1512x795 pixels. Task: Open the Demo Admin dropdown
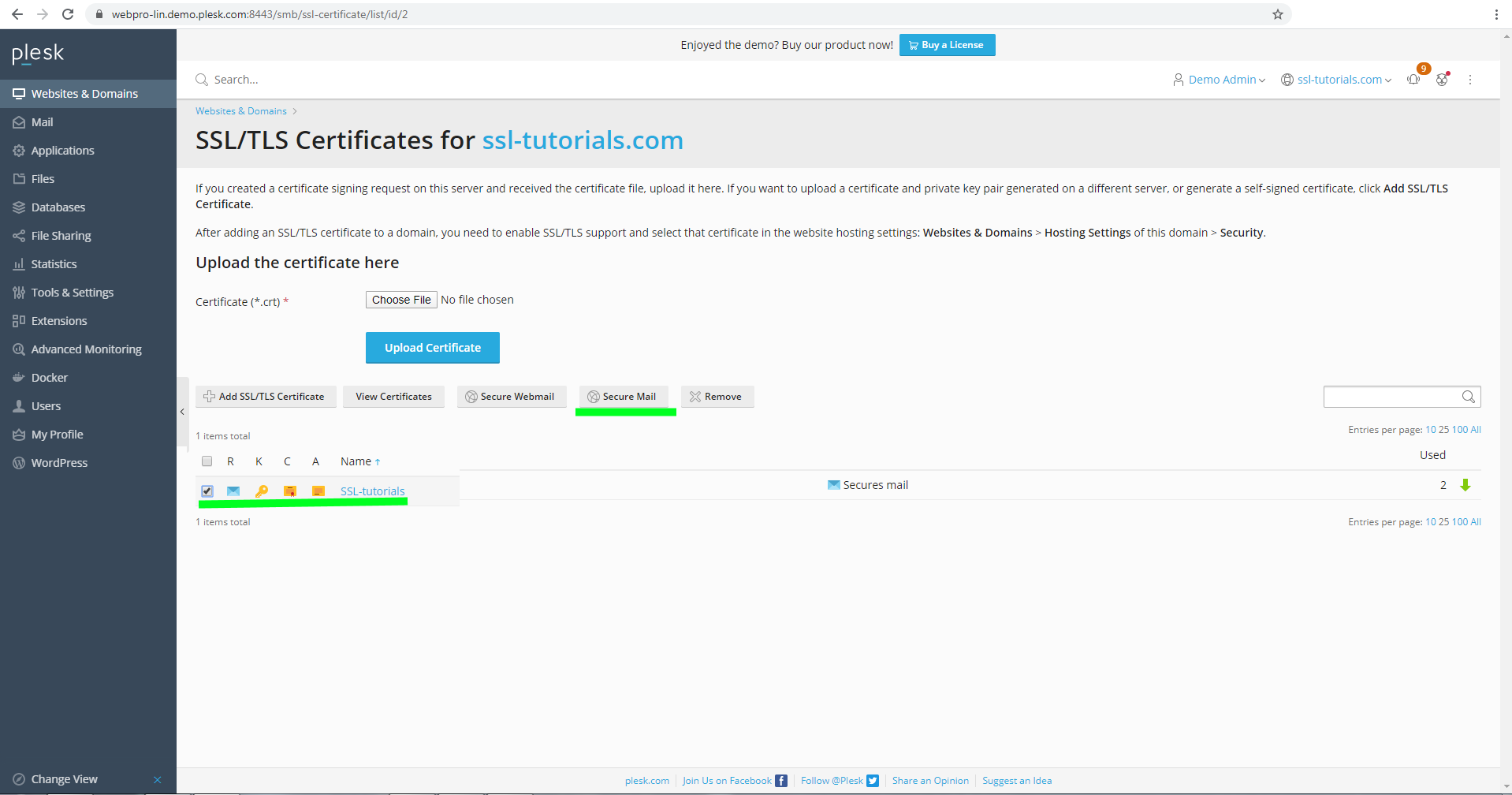[x=1219, y=80]
